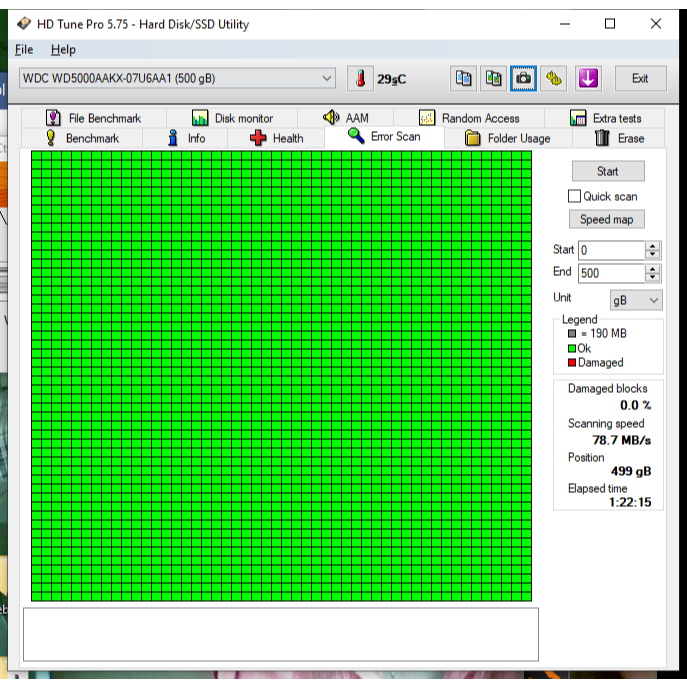
Task: Switch to the Erase tab
Action: click(x=619, y=138)
